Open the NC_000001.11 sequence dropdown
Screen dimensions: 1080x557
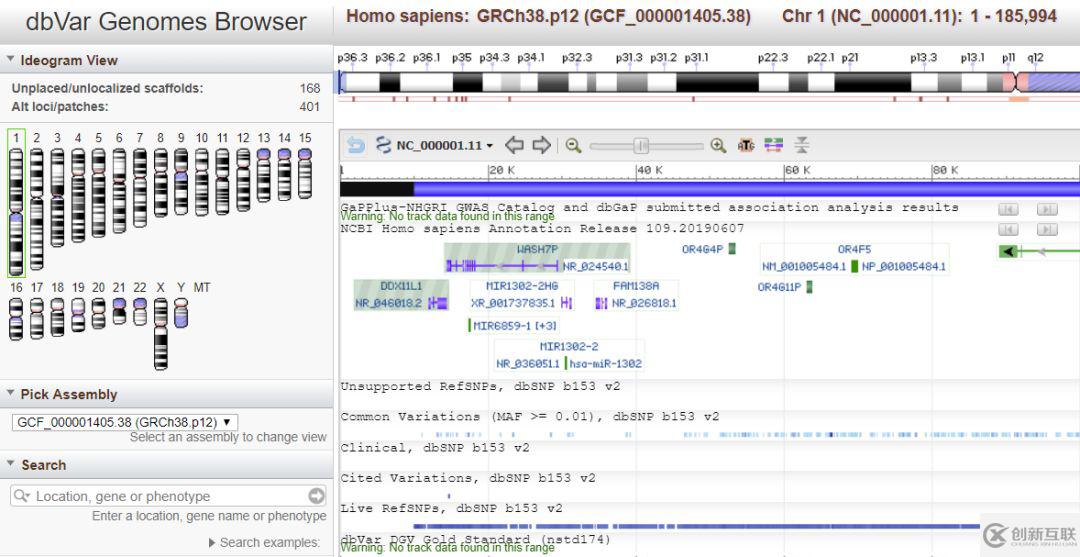445,145
